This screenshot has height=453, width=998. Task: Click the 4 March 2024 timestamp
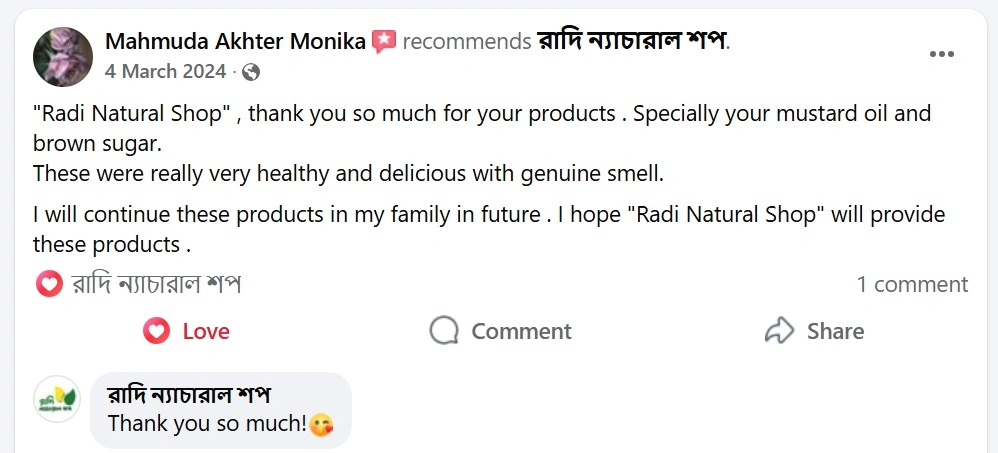(x=167, y=72)
